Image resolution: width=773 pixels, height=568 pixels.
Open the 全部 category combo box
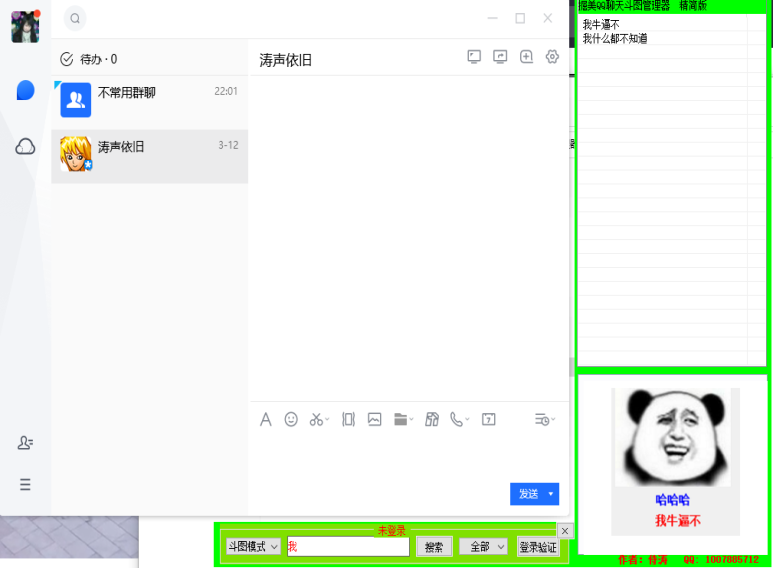click(483, 546)
